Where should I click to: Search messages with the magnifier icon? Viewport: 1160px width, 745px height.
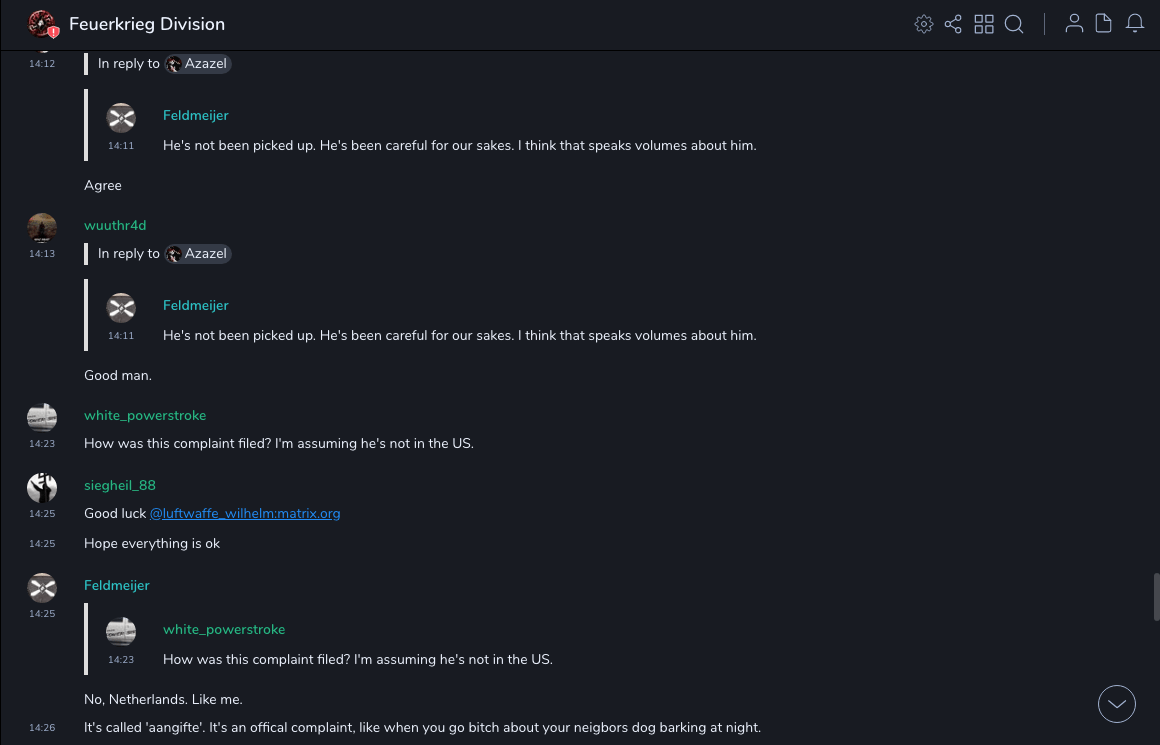click(x=1014, y=24)
